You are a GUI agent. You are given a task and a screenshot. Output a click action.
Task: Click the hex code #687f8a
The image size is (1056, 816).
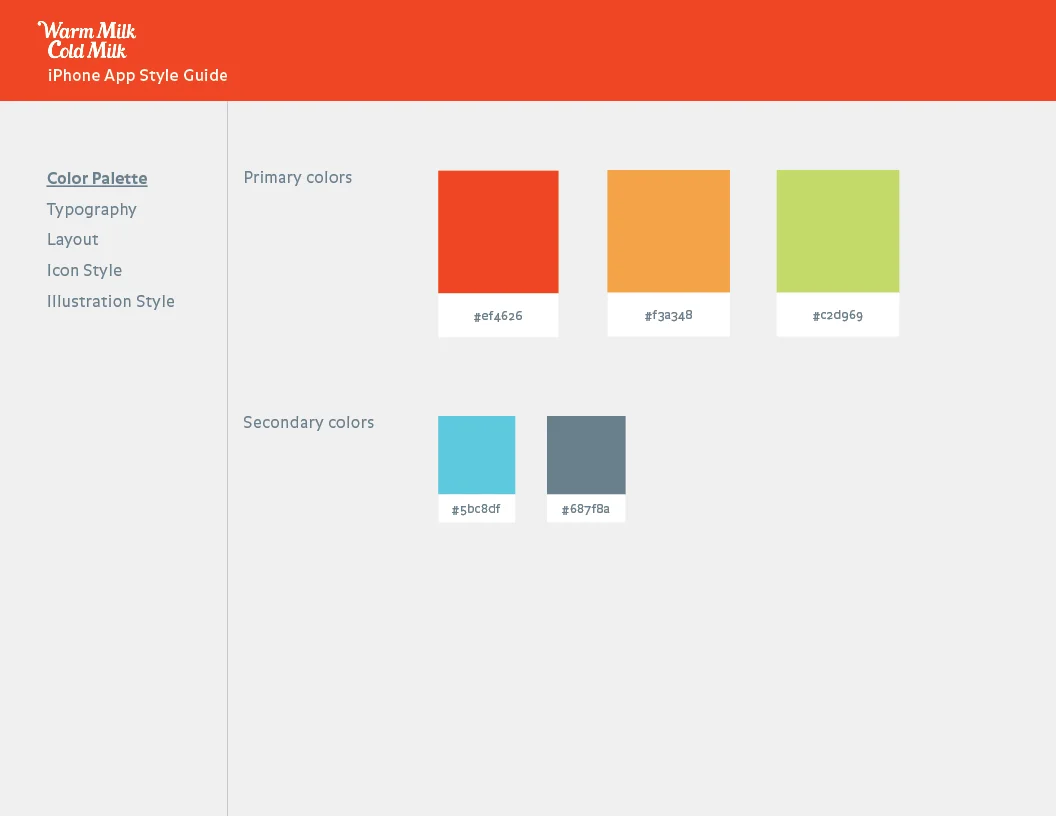point(586,509)
